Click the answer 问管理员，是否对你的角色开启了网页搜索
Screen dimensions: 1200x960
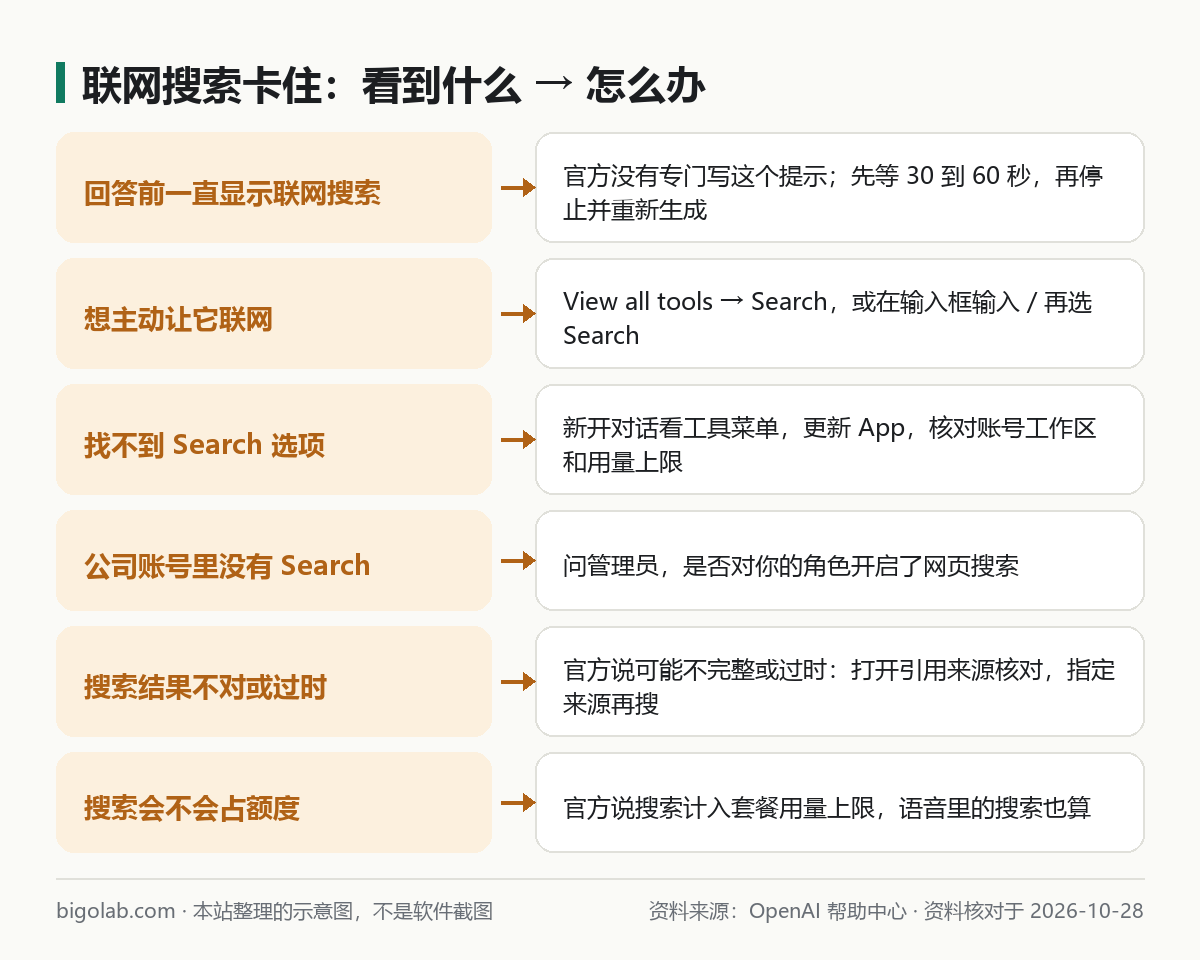pos(840,560)
